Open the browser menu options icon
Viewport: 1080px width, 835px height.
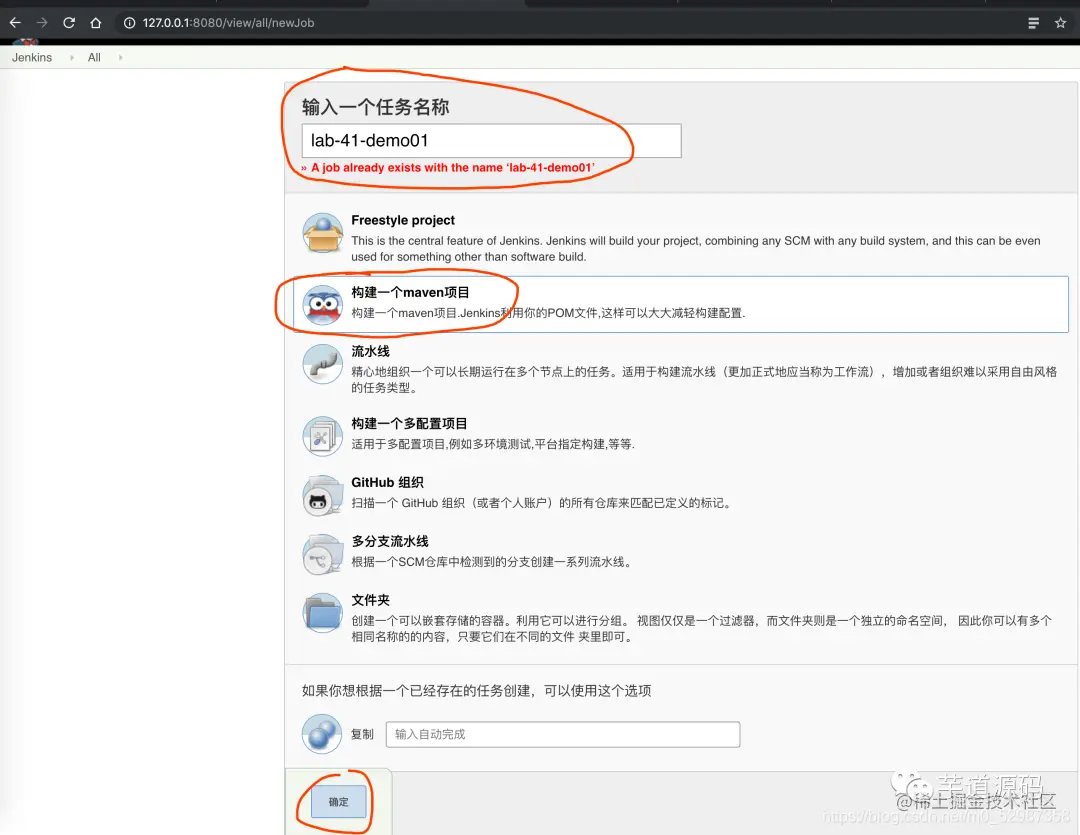1033,22
